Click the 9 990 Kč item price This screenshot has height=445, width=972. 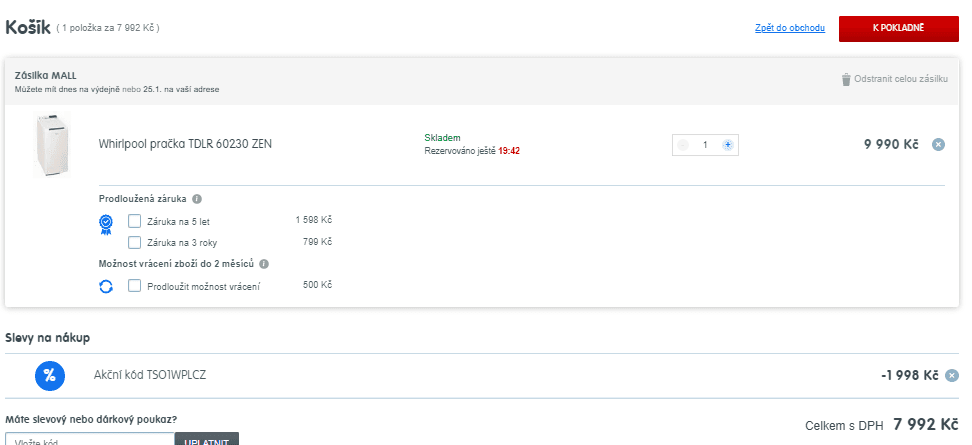pos(891,144)
